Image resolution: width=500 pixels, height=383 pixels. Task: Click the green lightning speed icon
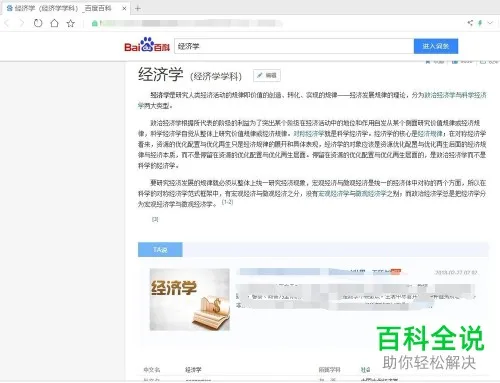480,23
